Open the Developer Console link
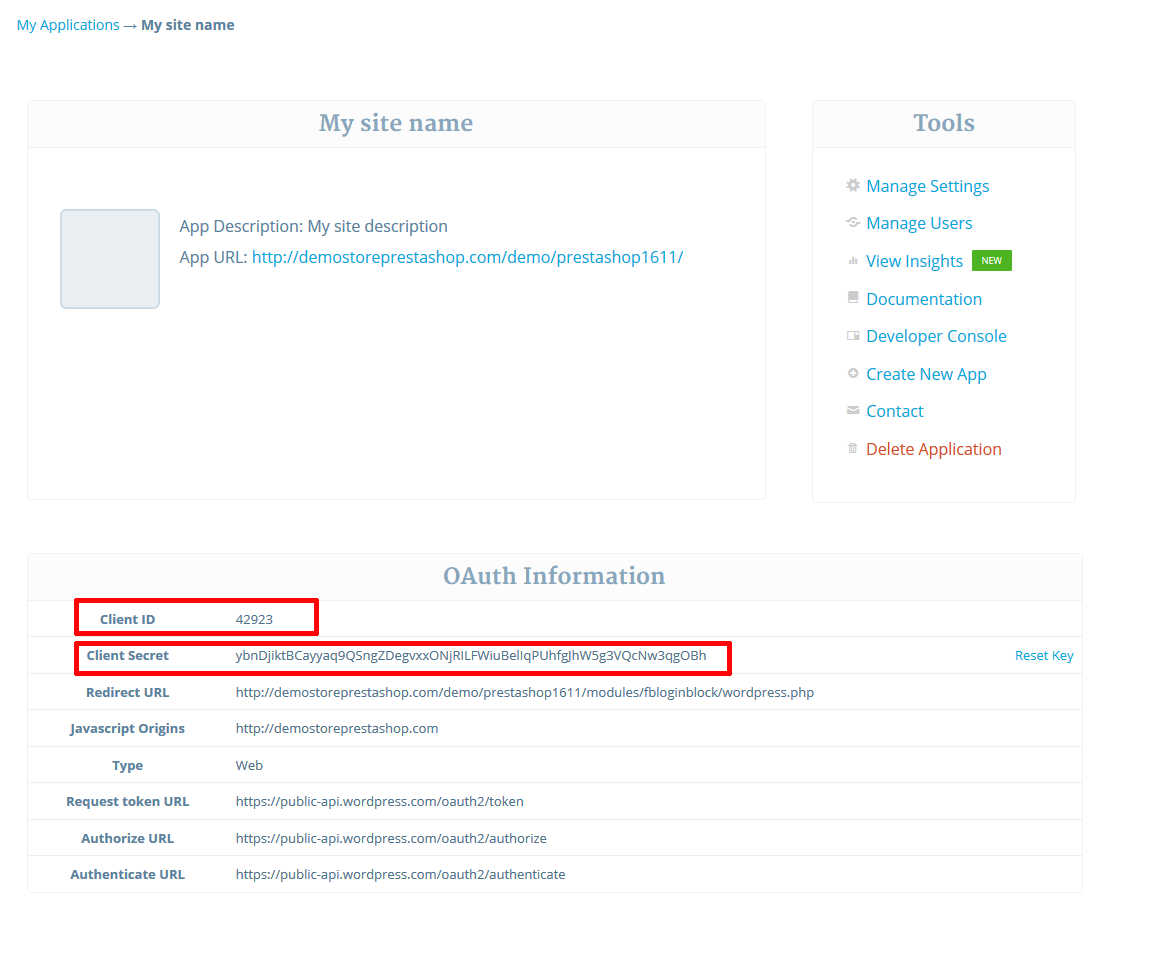The height and width of the screenshot is (953, 1156). pos(936,336)
